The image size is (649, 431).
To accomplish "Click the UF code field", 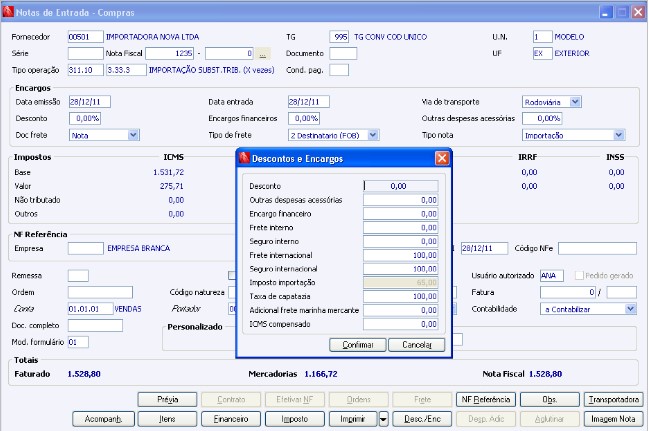I will 542,53.
